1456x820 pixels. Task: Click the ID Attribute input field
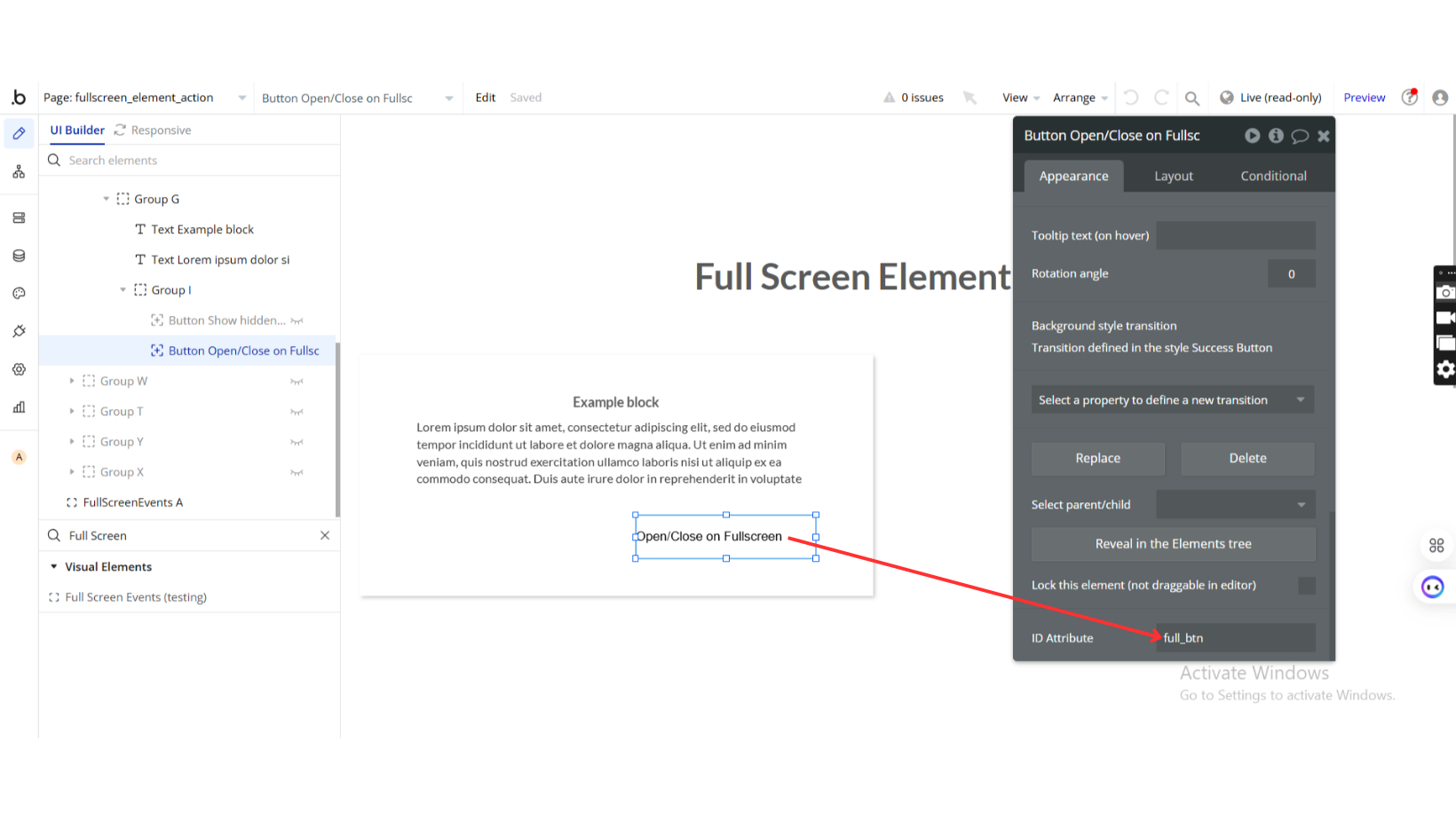coord(1235,637)
